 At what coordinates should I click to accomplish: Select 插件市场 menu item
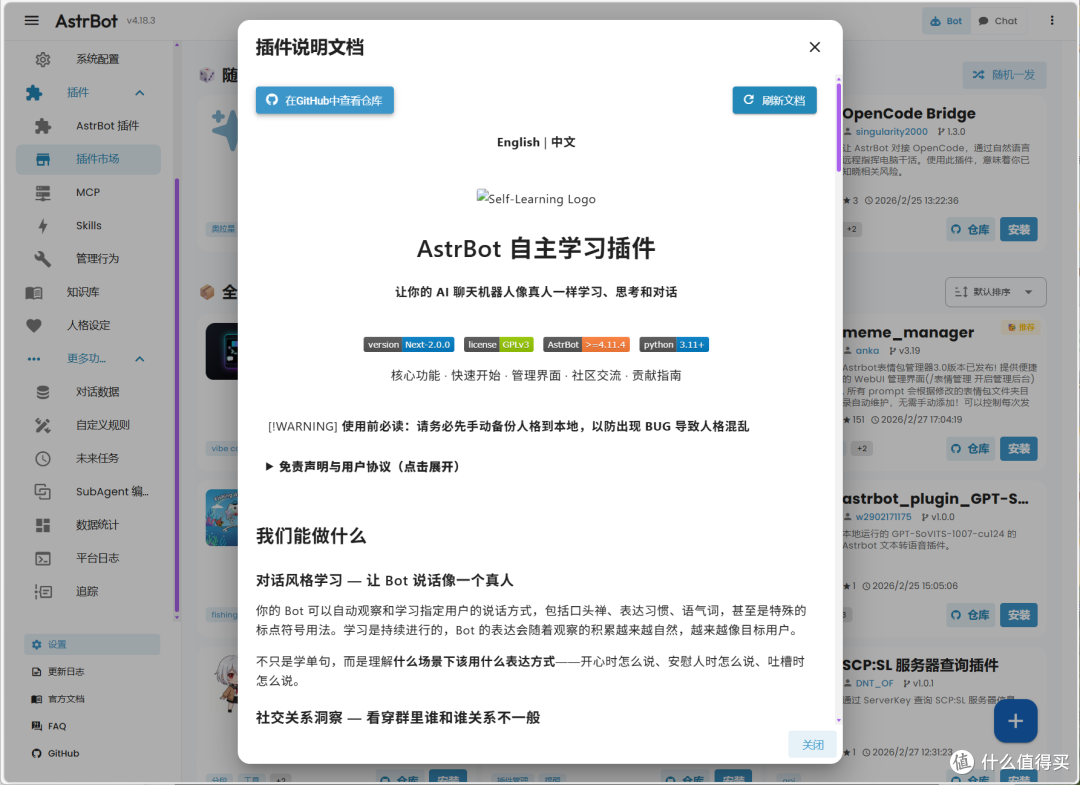(x=88, y=159)
